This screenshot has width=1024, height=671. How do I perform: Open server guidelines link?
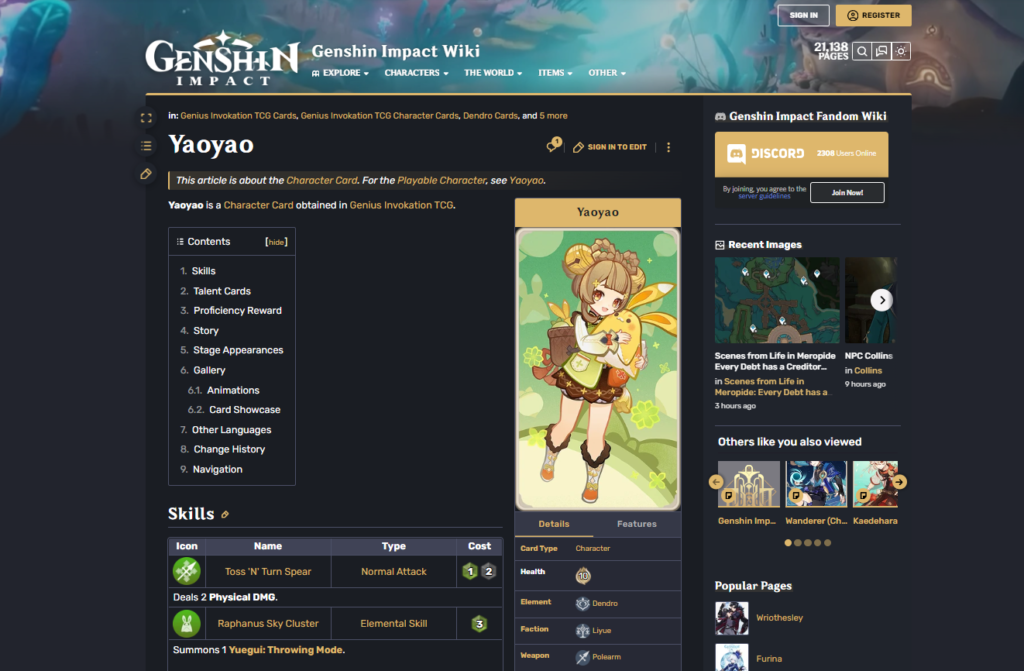764,196
